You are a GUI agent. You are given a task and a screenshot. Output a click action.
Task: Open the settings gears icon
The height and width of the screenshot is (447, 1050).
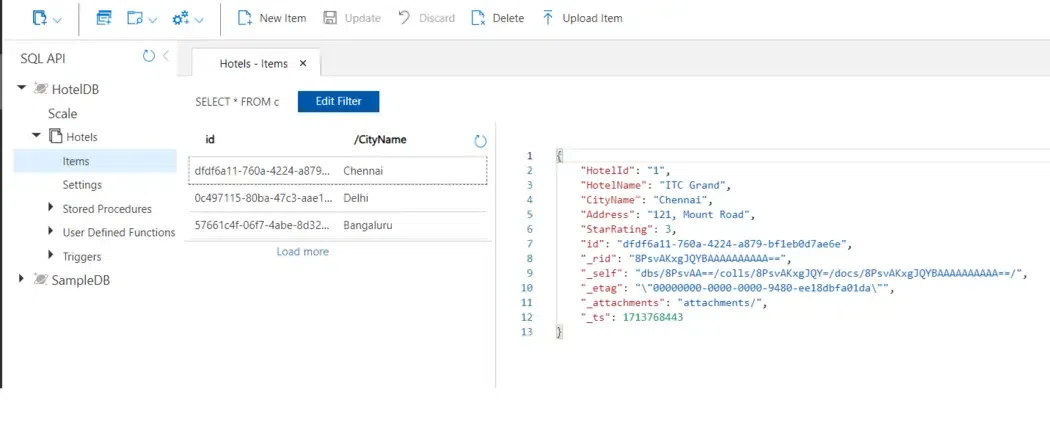[181, 18]
